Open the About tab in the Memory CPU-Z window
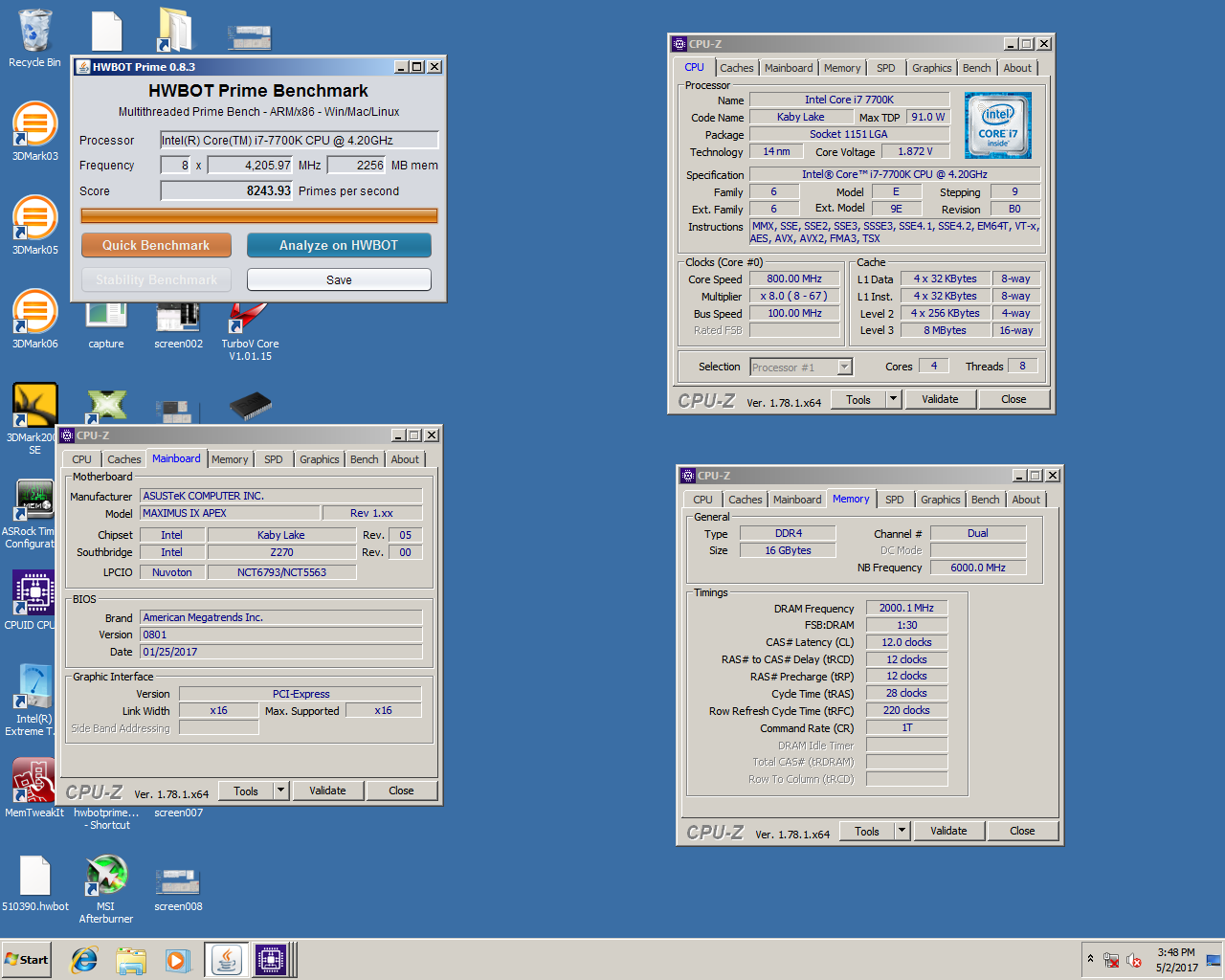1225x980 pixels. tap(1026, 500)
